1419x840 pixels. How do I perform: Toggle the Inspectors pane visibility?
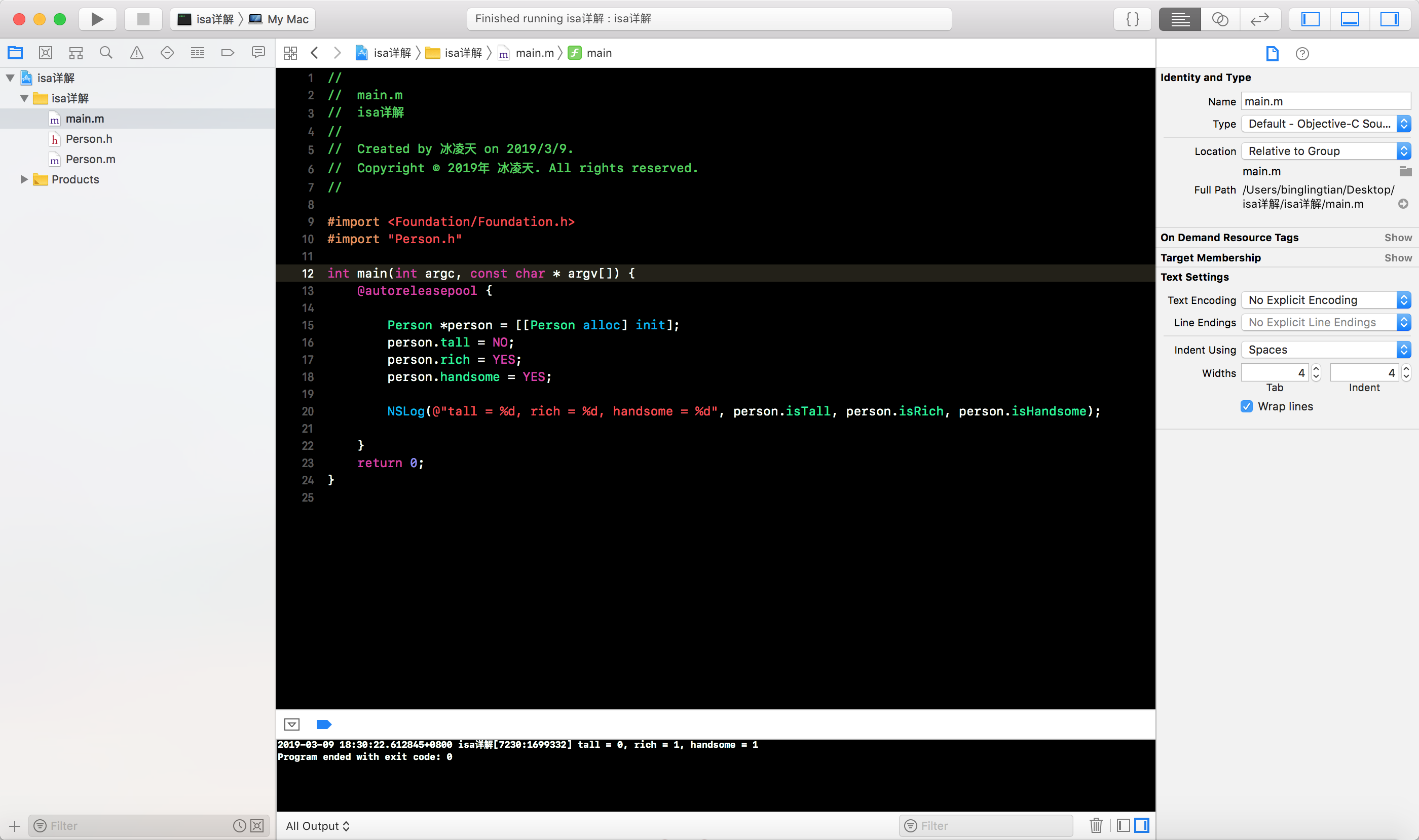pos(1389,19)
